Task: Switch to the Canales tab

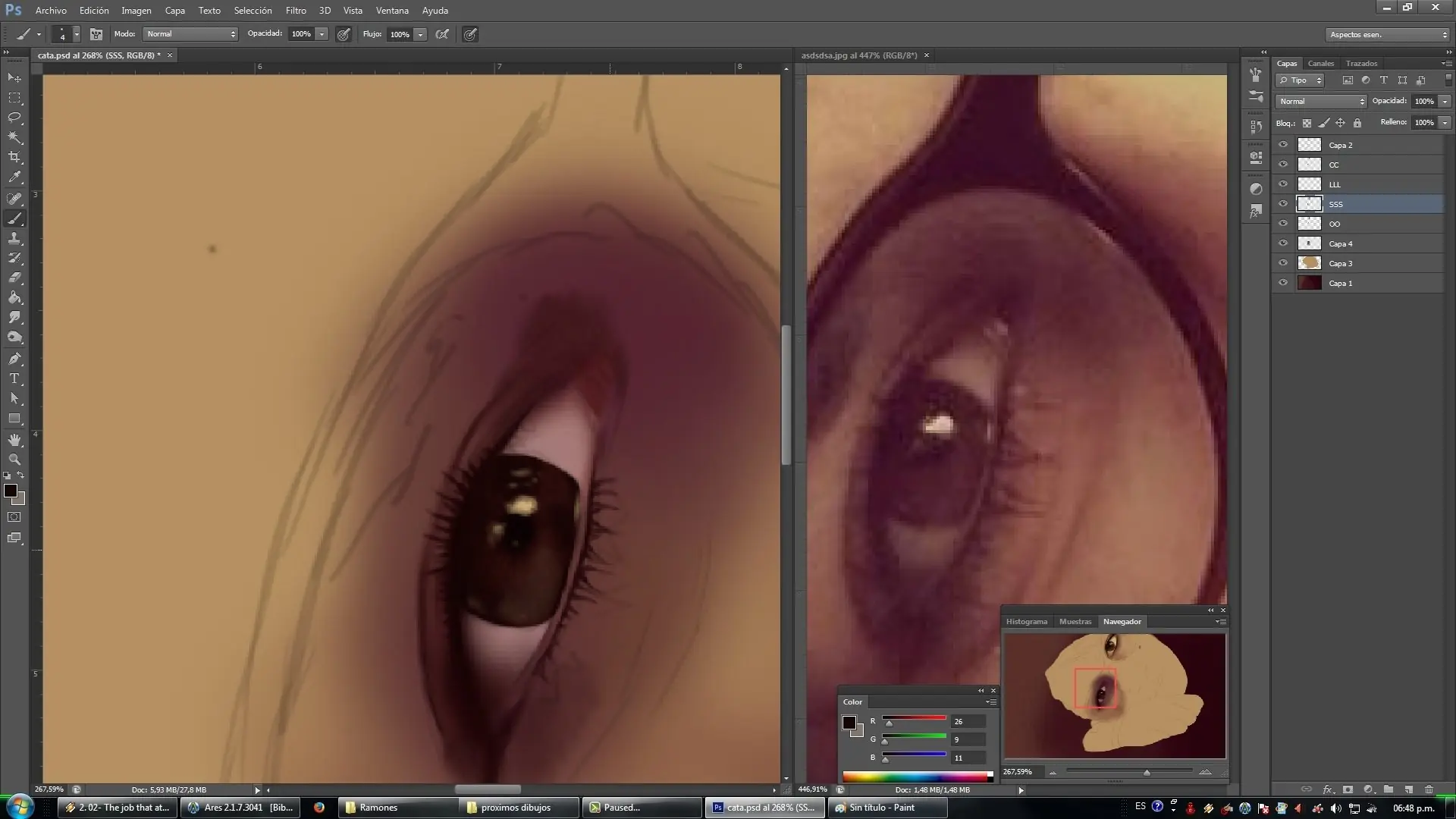Action: pyautogui.click(x=1320, y=64)
